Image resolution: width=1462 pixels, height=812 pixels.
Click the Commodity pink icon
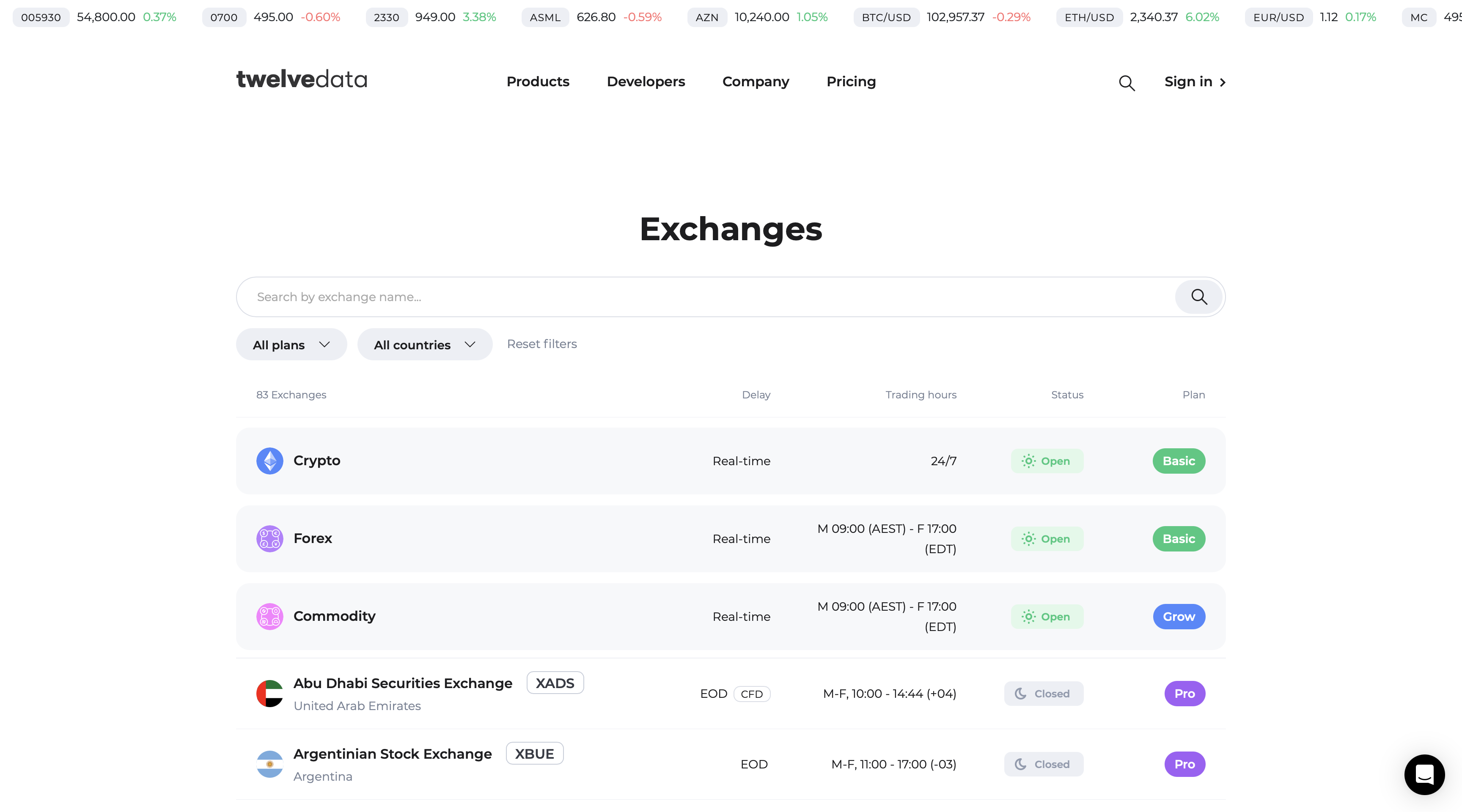269,616
